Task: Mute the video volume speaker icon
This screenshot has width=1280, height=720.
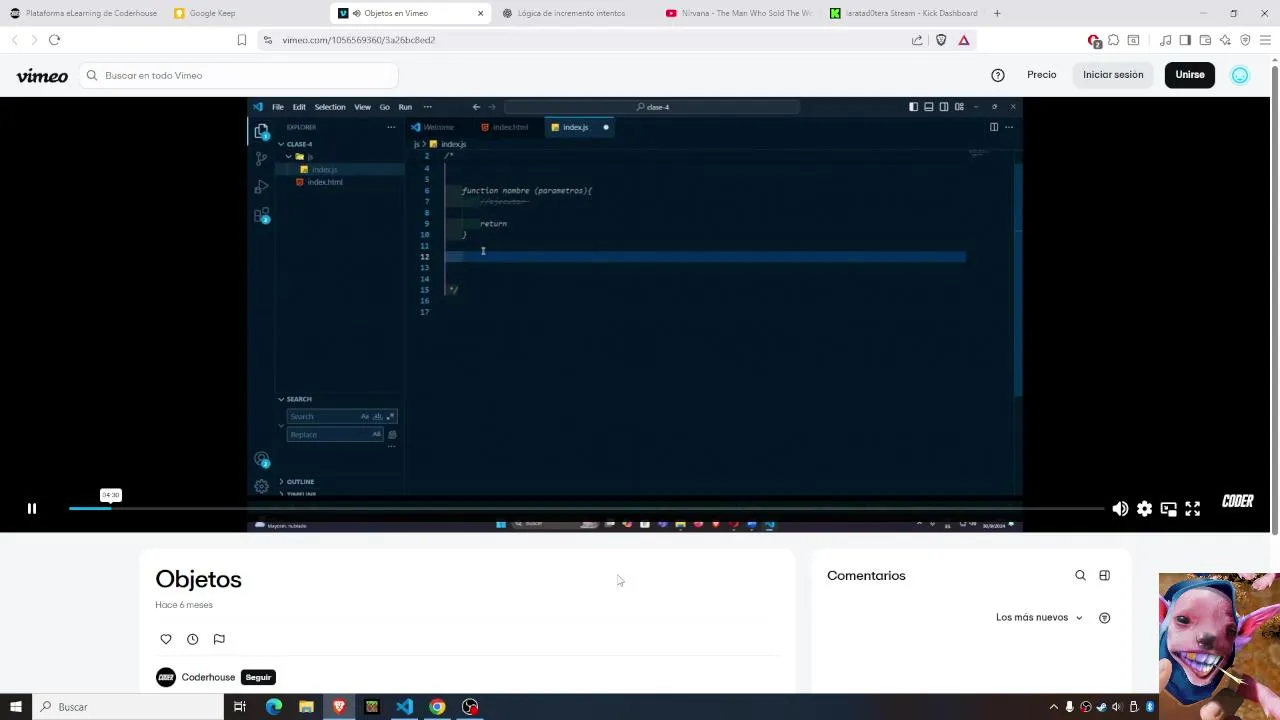Action: point(1120,509)
